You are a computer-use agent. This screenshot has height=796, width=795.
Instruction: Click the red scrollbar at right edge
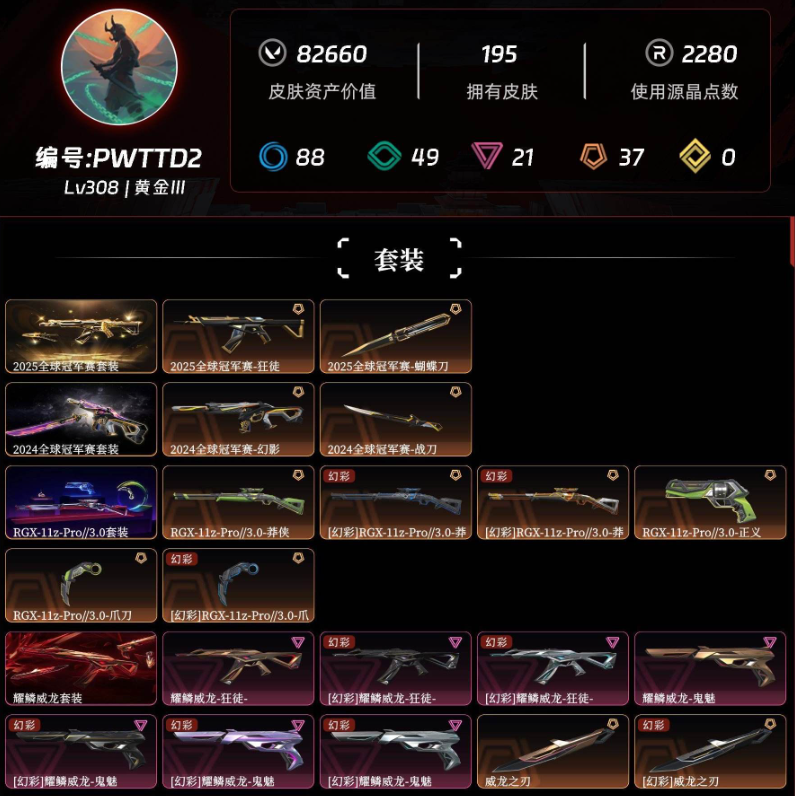click(792, 241)
